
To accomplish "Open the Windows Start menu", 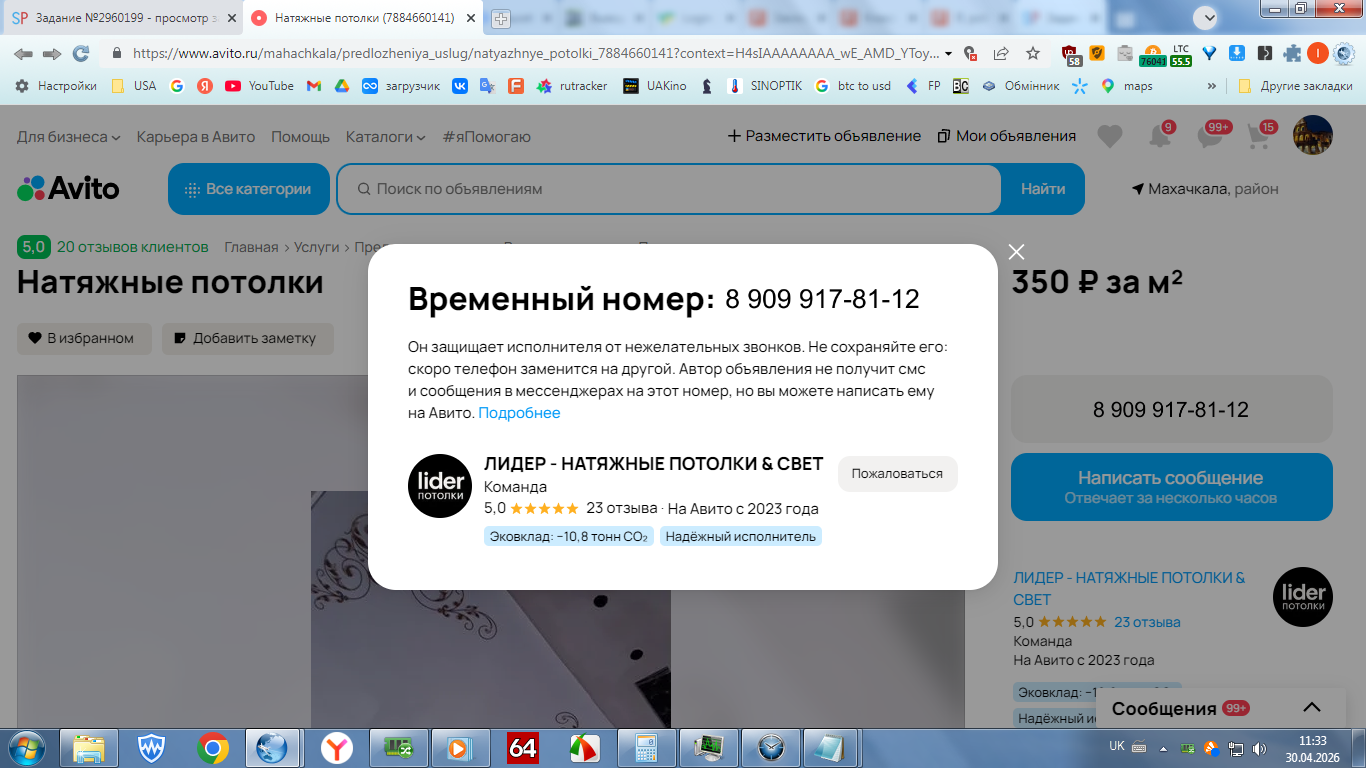I will (26, 747).
